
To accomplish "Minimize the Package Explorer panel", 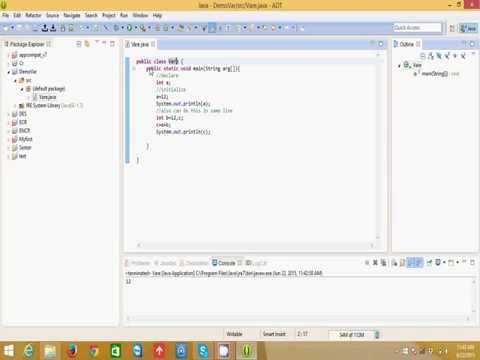I will click(x=104, y=43).
